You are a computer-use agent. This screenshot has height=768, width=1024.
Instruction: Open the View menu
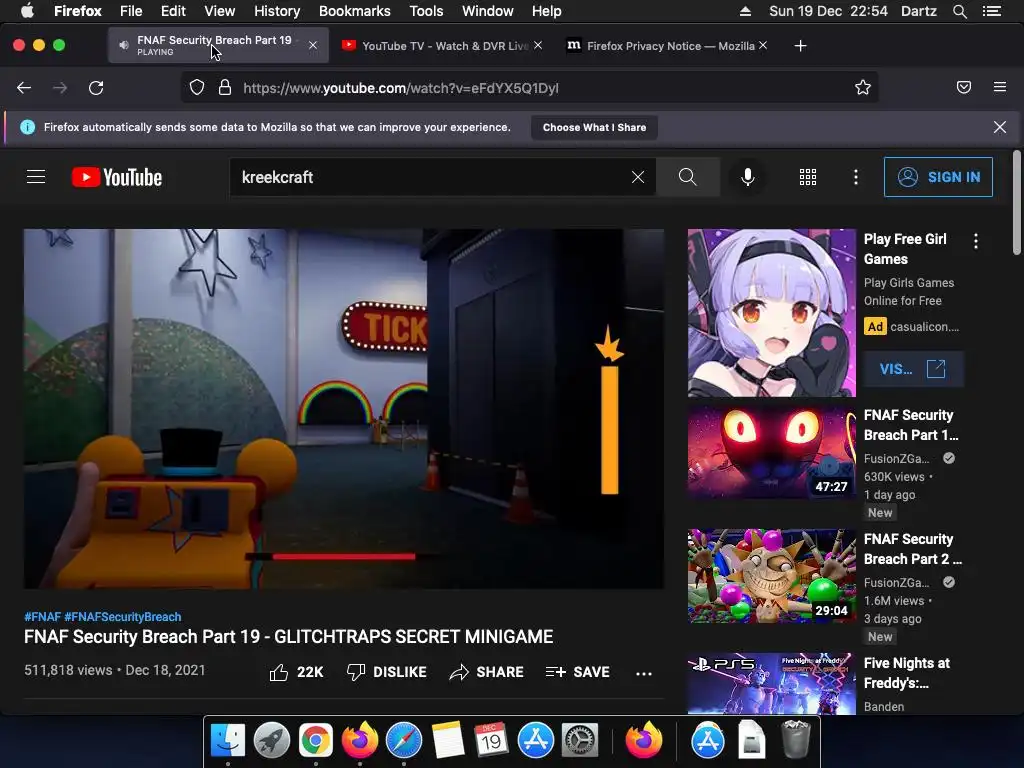coord(219,11)
